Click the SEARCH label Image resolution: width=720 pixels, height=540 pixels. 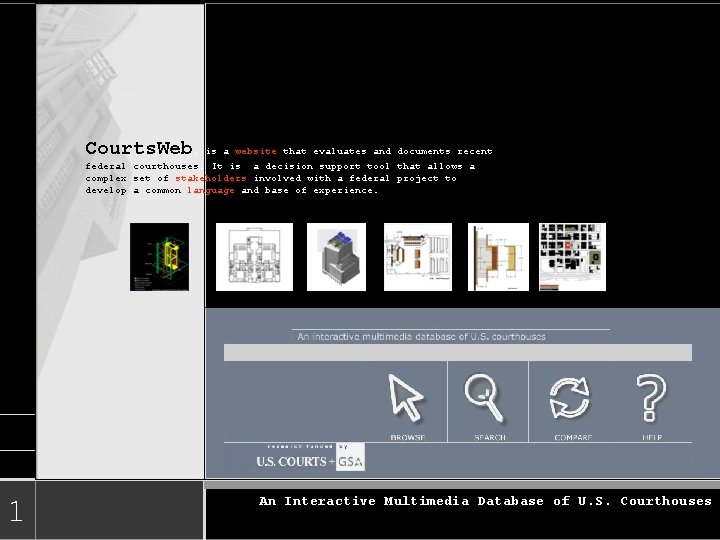pos(490,438)
